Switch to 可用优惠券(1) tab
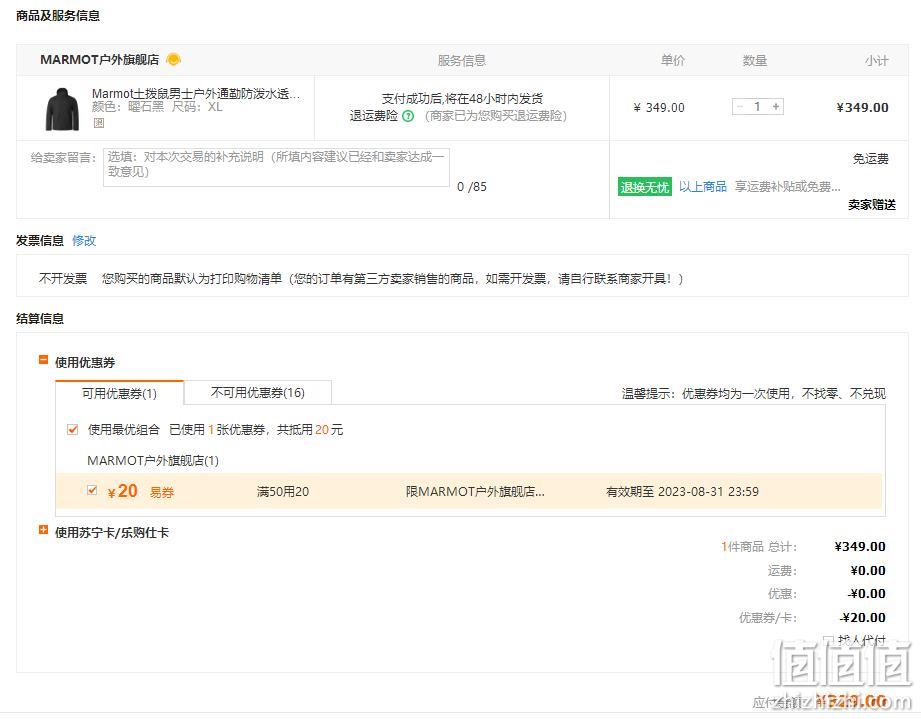Screen dimensions: 921x719 [119, 393]
